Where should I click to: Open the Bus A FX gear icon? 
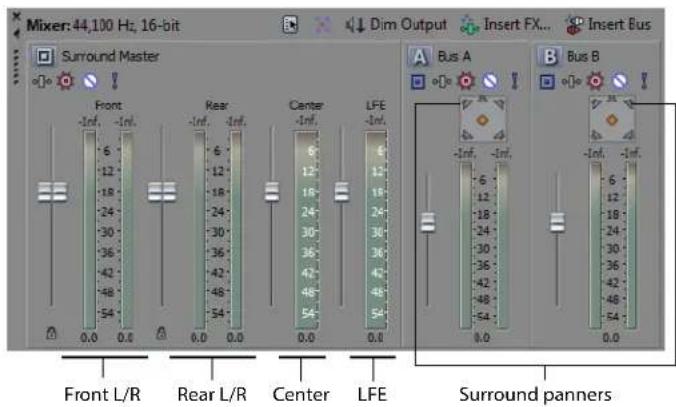pyautogui.click(x=466, y=81)
